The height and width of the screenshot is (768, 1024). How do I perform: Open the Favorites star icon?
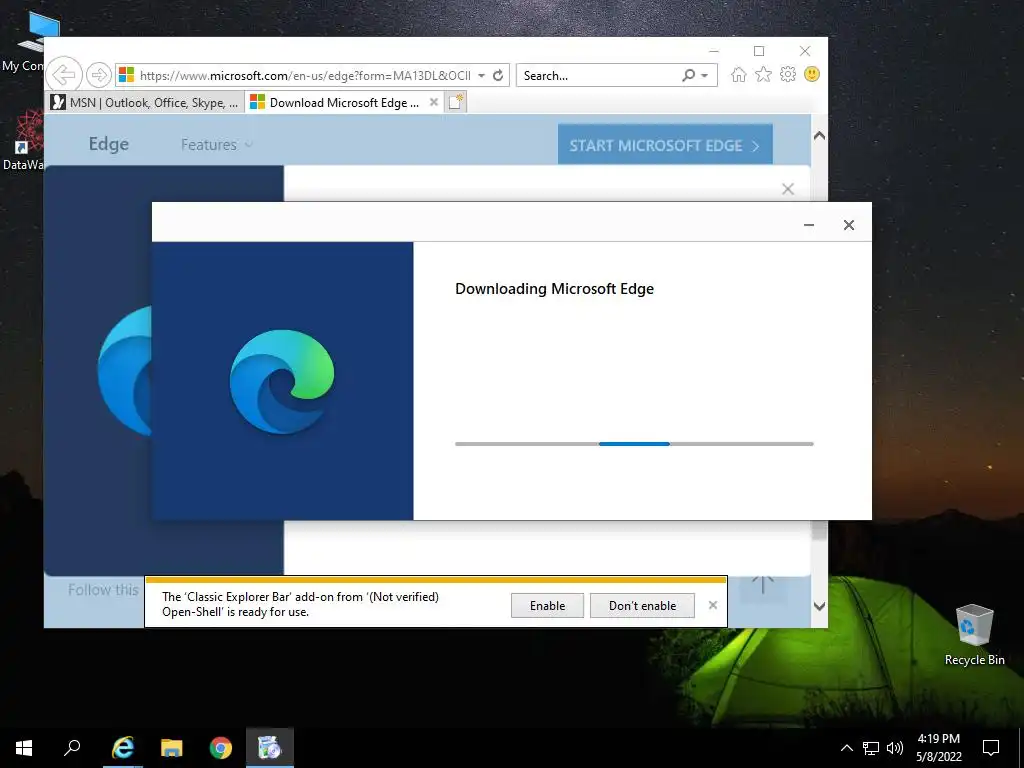(x=763, y=74)
